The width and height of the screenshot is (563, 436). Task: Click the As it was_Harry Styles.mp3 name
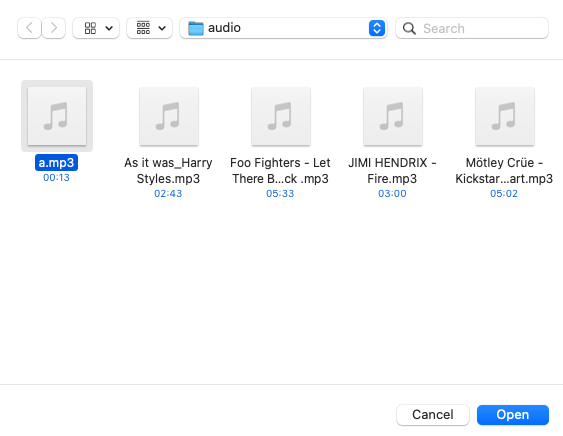pyautogui.click(x=168, y=171)
